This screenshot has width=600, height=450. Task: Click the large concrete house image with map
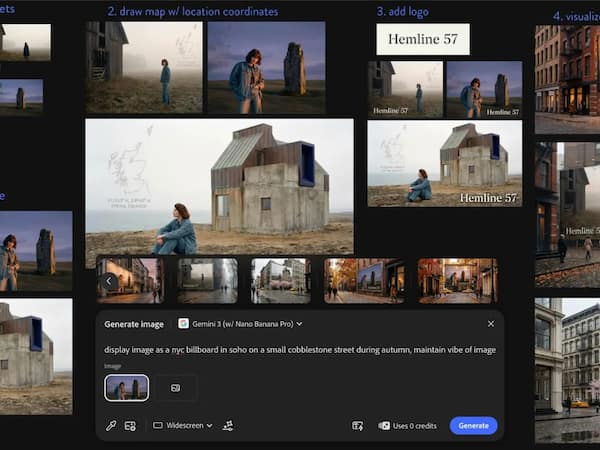pos(219,186)
